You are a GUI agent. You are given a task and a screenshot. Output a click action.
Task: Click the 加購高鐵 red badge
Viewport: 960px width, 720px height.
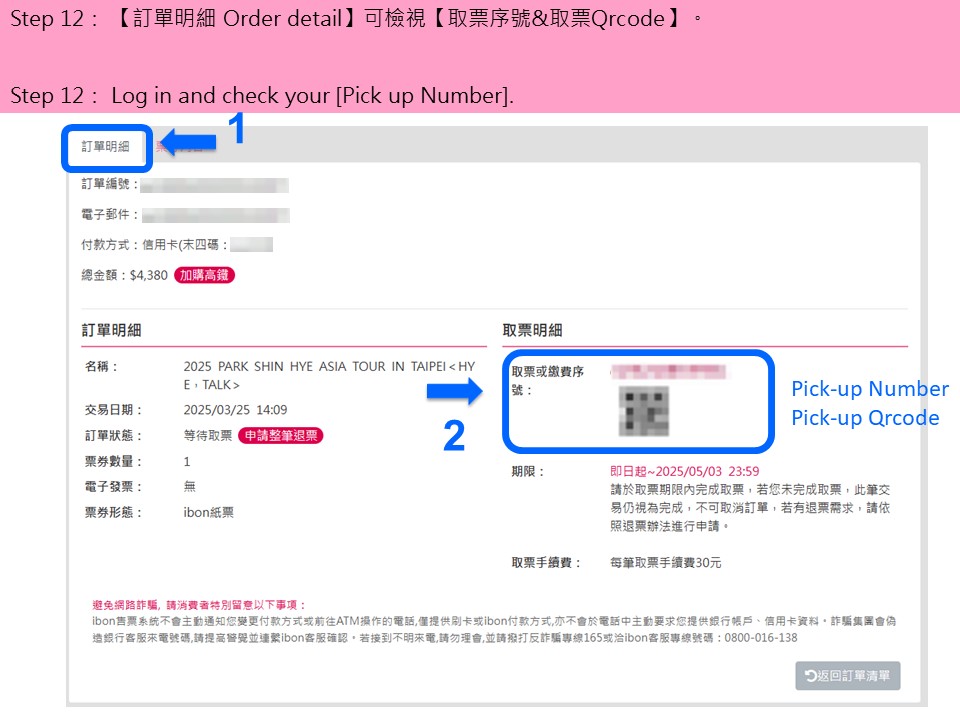tap(204, 276)
